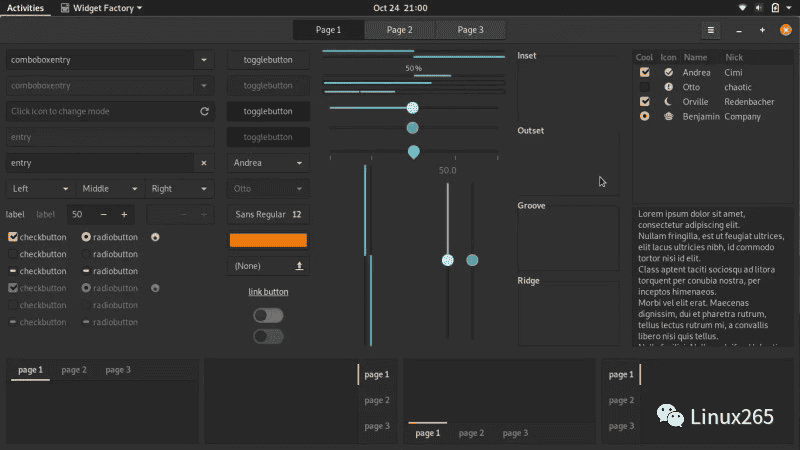This screenshot has width=800, height=450.
Task: Toggle the Cool radio for Benjamin
Action: click(x=645, y=116)
